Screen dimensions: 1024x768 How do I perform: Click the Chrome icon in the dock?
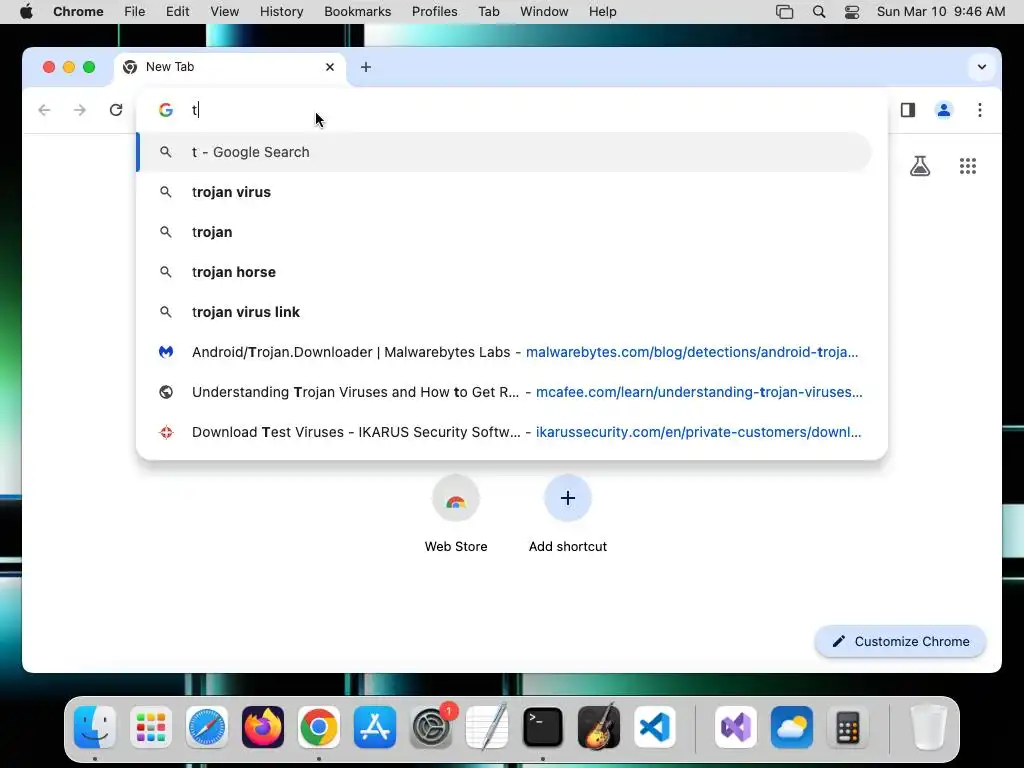[319, 727]
